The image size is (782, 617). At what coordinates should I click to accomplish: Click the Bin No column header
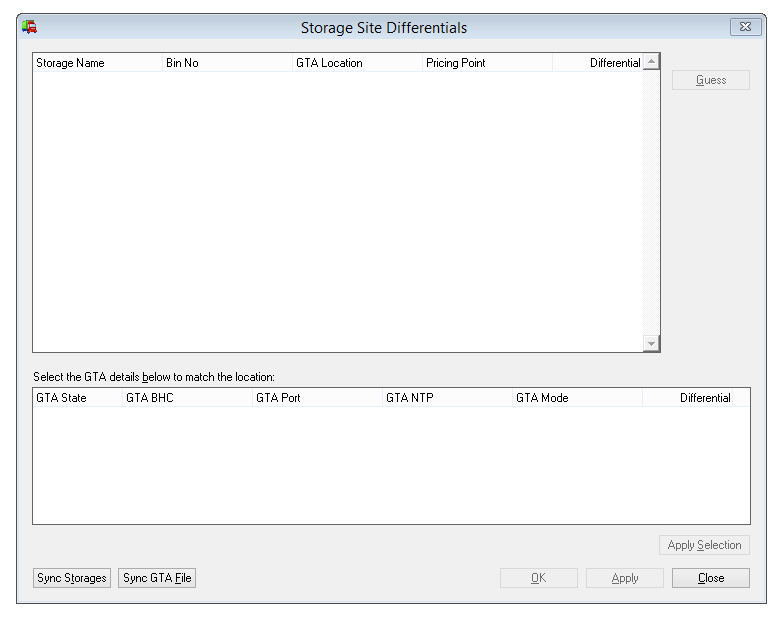(x=227, y=63)
